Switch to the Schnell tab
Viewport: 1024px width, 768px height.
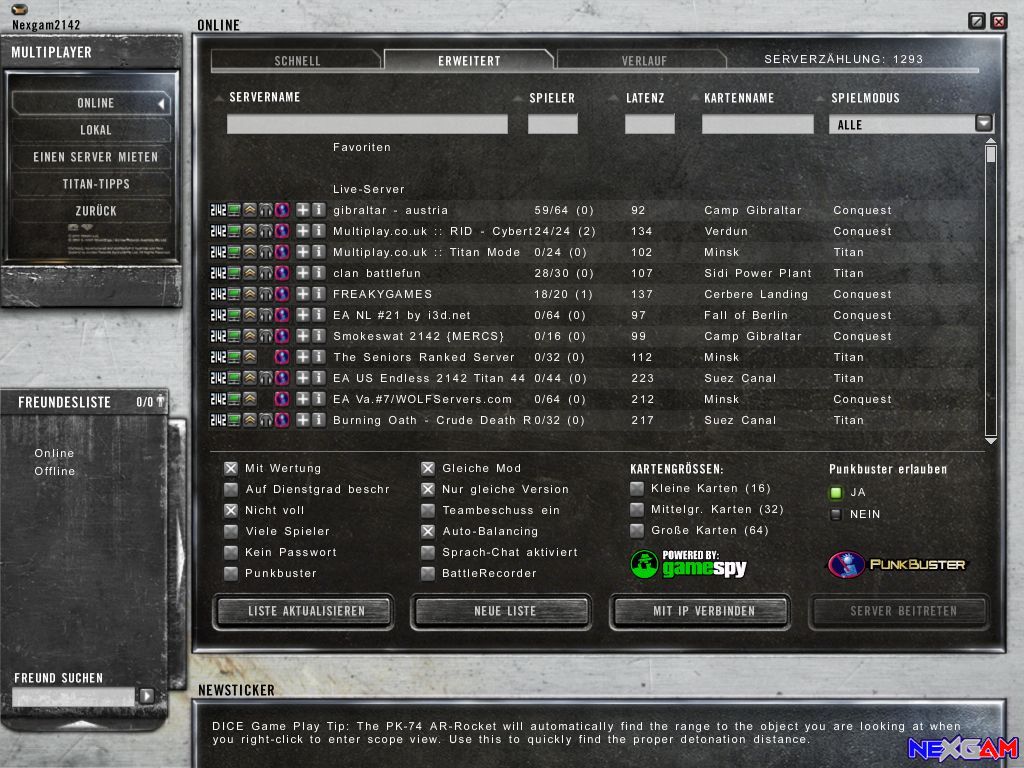pos(296,60)
